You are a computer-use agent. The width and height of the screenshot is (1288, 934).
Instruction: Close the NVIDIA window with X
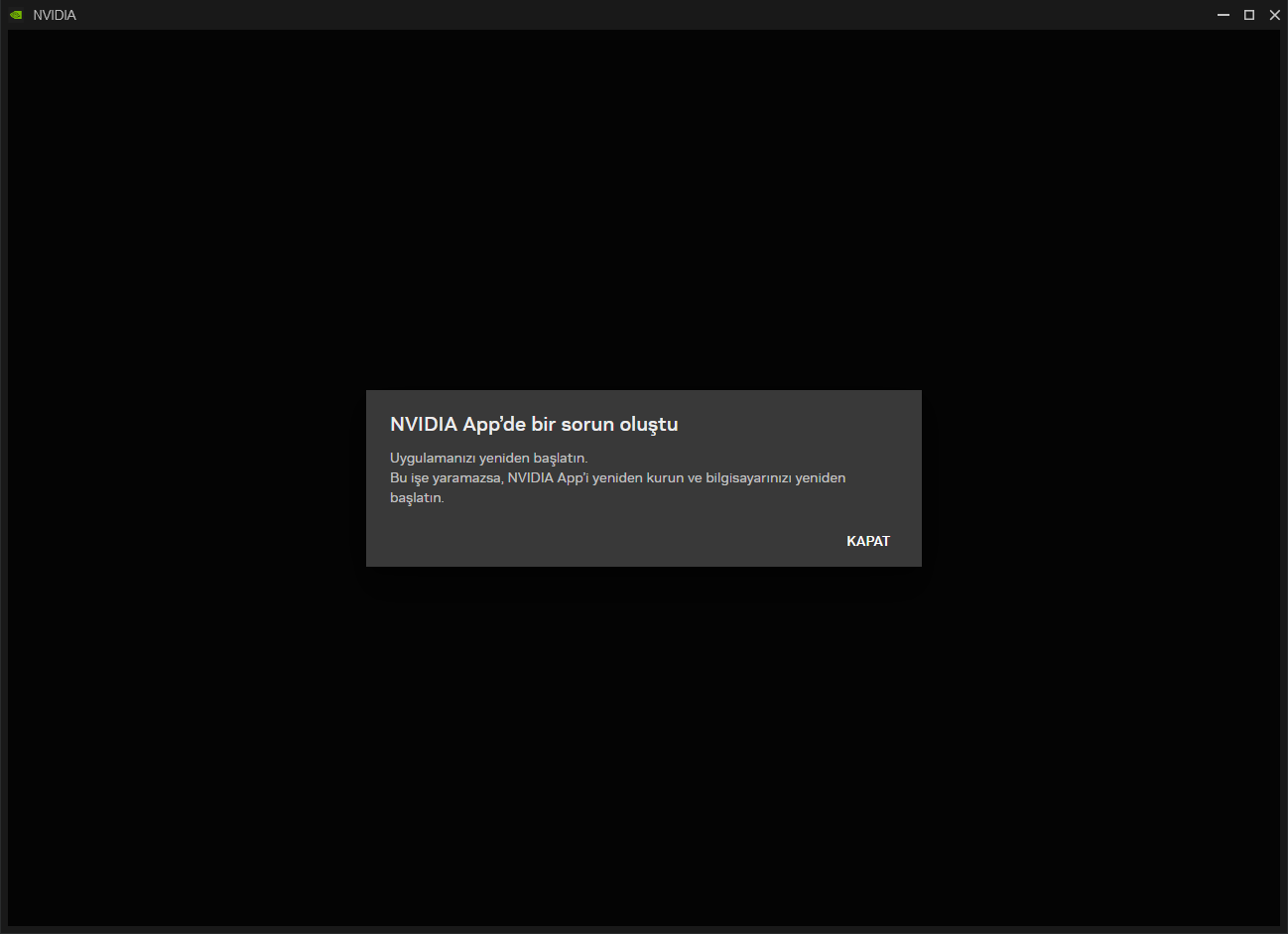coord(1275,15)
